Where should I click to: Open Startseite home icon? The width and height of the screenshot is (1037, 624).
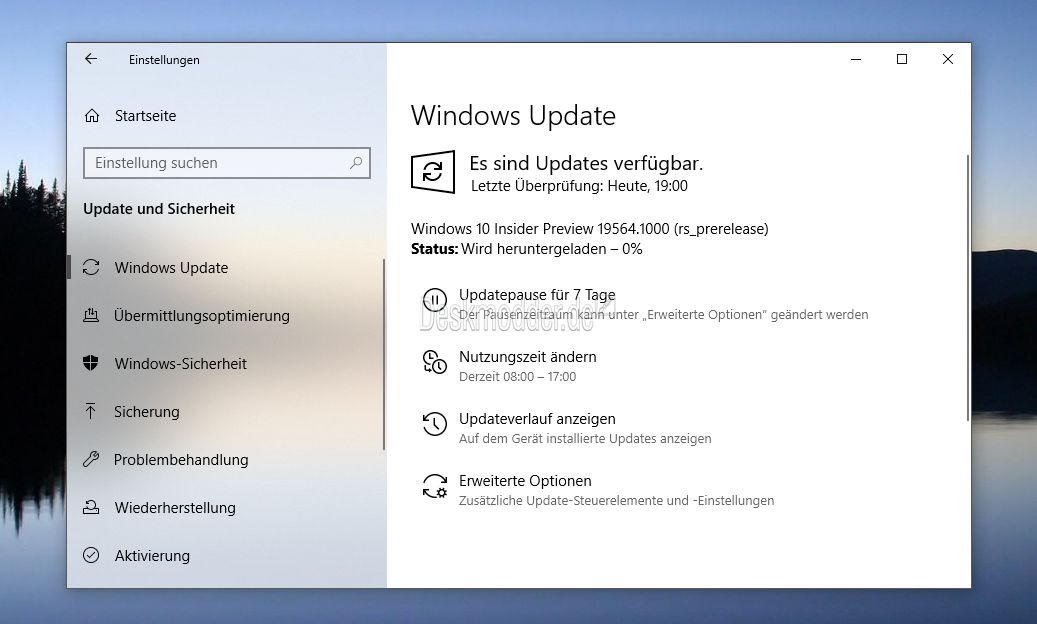pos(92,116)
